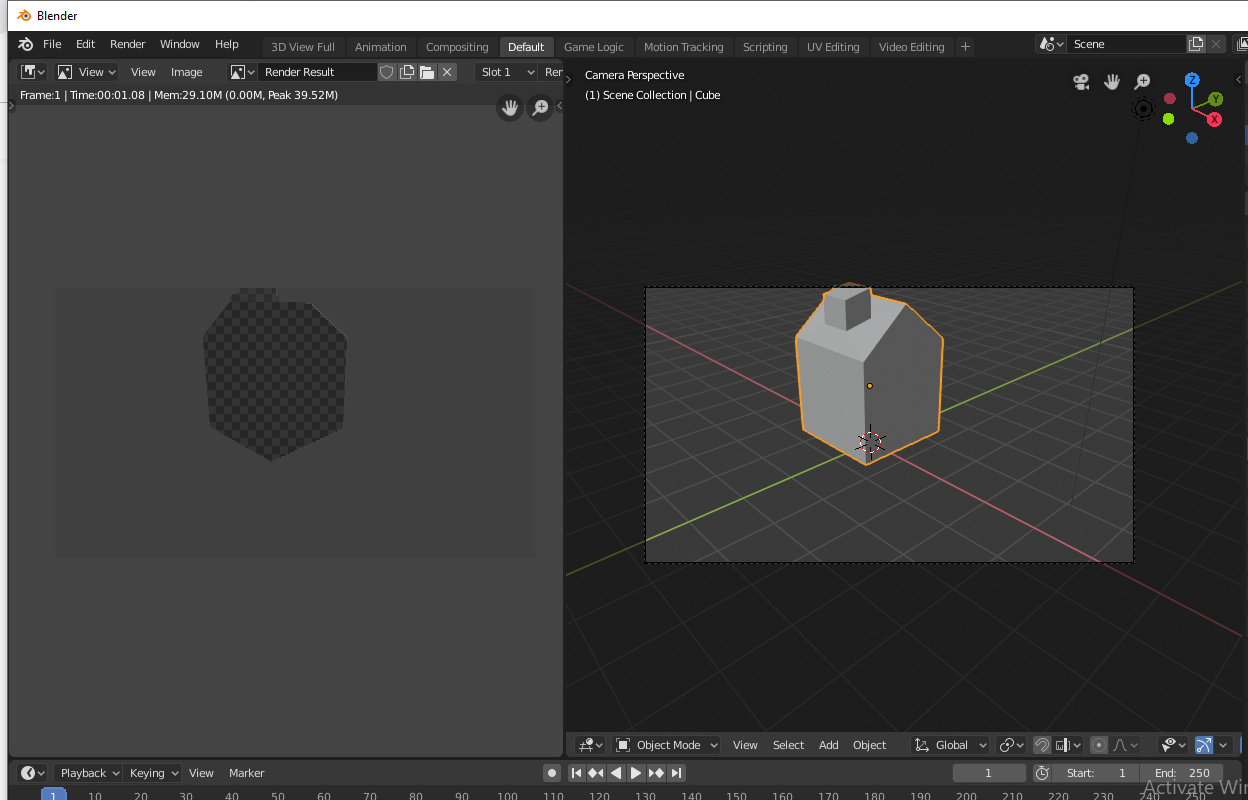1248x800 pixels.
Task: Open the Edit menu
Action: tap(86, 44)
